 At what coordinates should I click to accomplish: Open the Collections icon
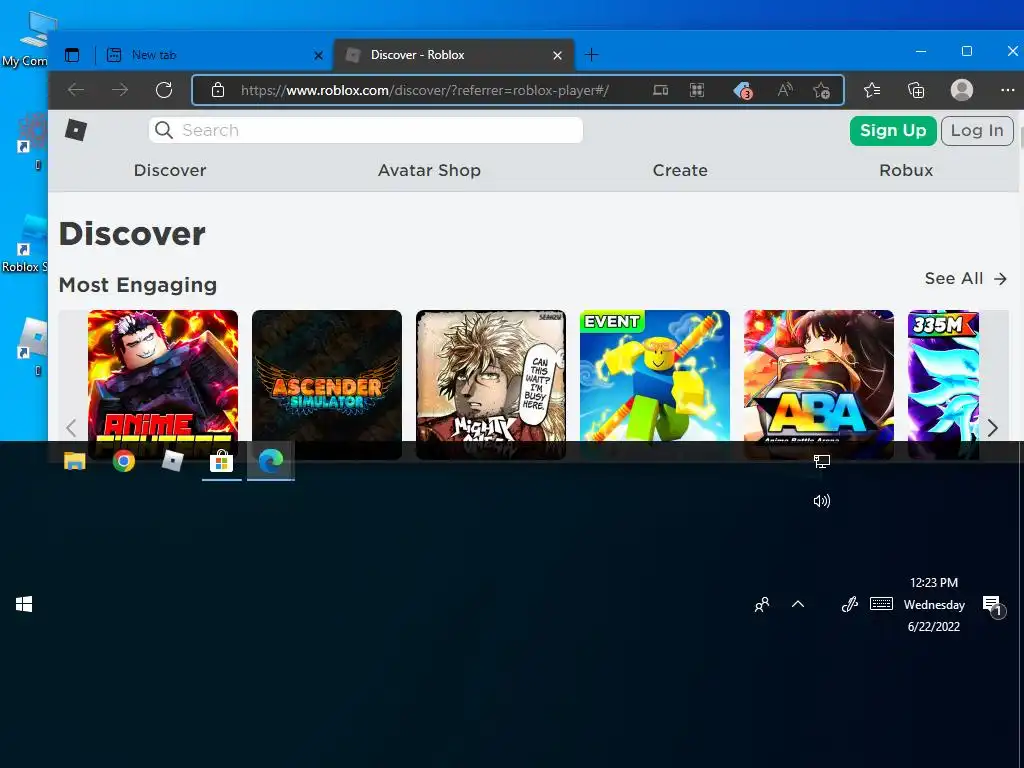pyautogui.click(x=916, y=90)
